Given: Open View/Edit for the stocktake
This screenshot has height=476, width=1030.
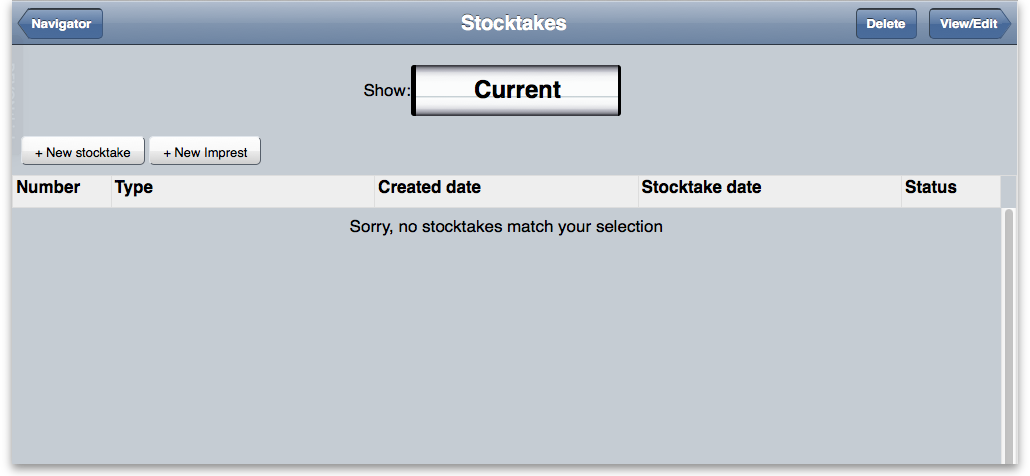Looking at the screenshot, I should coord(968,23).
